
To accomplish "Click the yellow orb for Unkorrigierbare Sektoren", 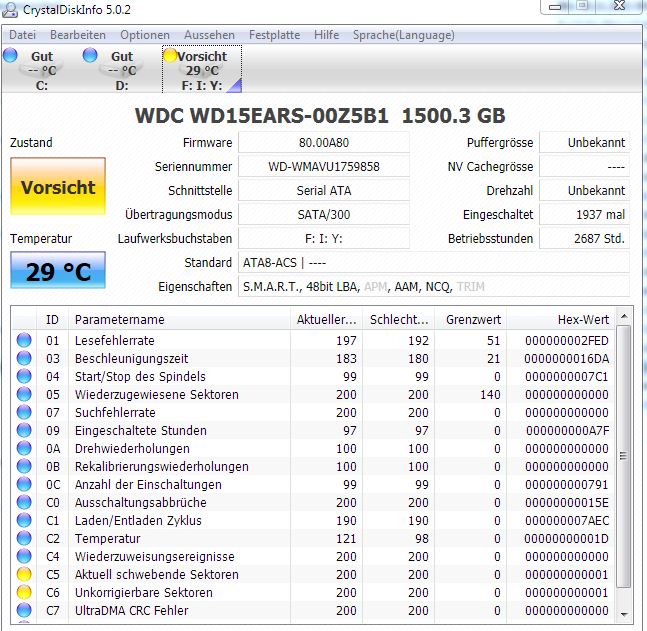I will pos(24,592).
